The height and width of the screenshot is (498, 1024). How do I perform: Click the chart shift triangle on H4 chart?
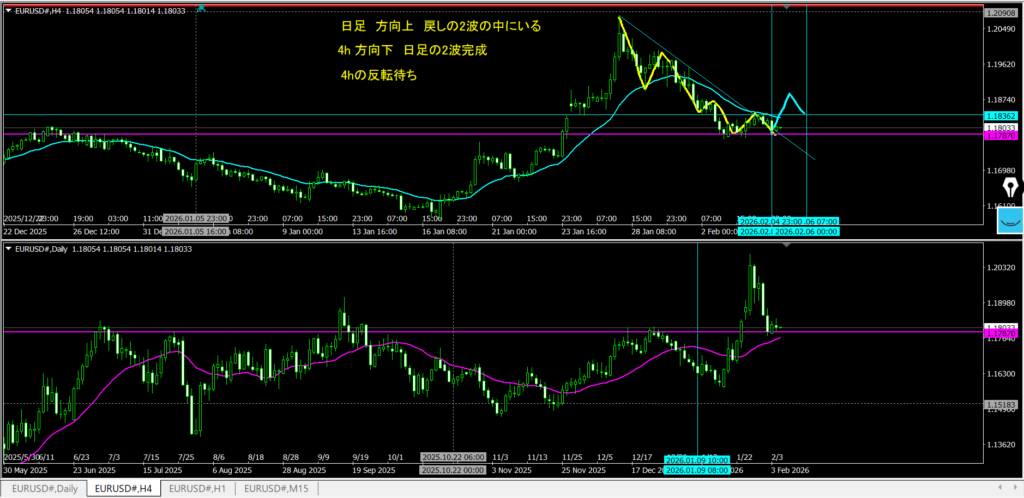click(x=784, y=8)
